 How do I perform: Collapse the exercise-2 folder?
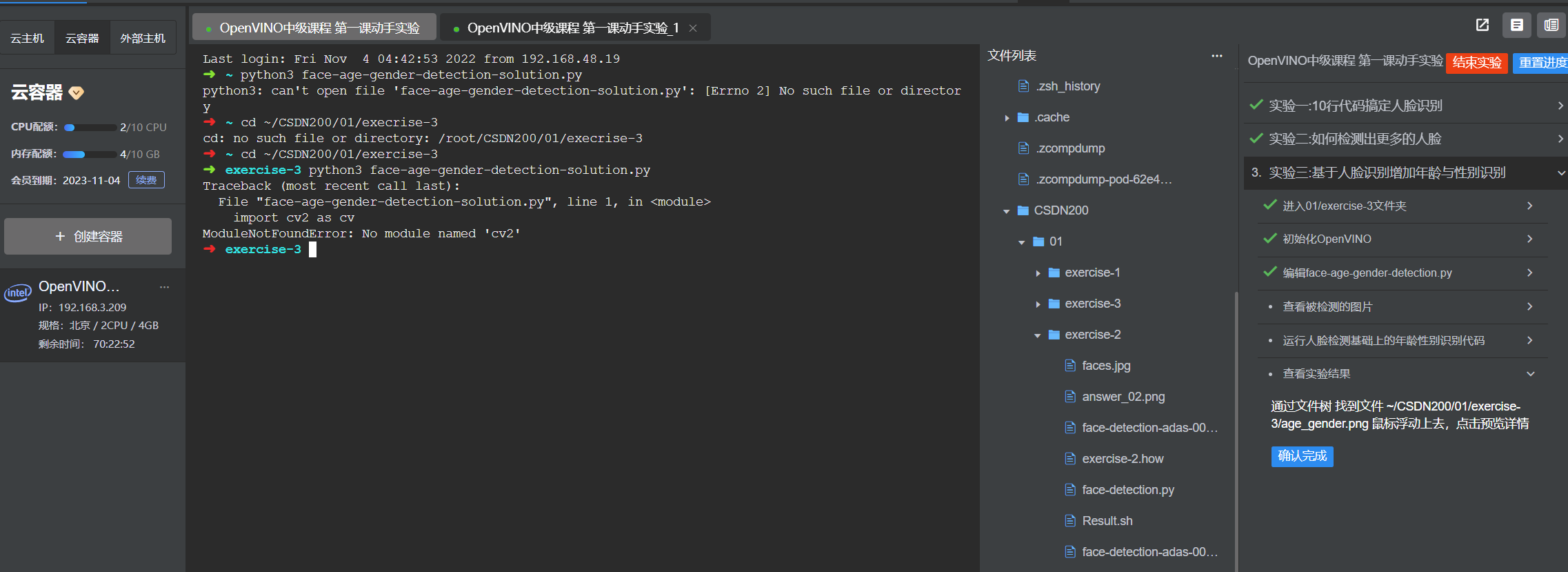coord(1037,335)
